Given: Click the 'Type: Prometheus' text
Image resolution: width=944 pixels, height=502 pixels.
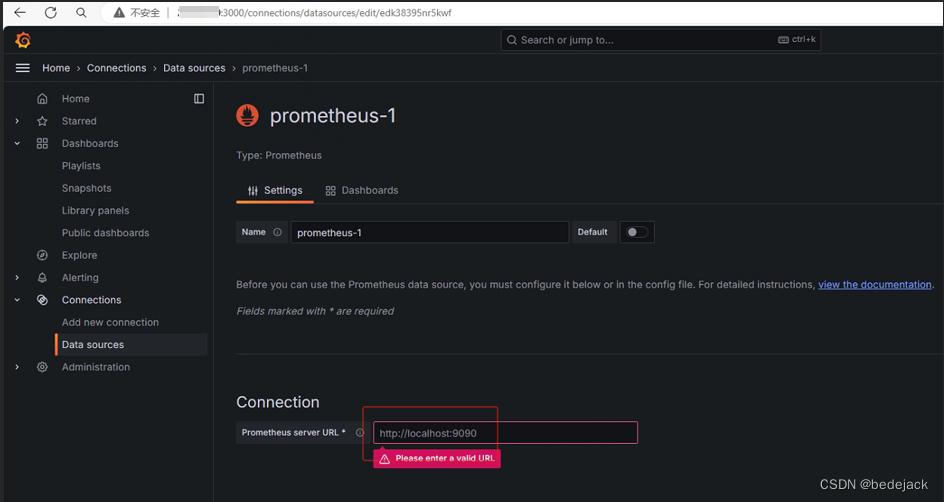Looking at the screenshot, I should coord(279,155).
